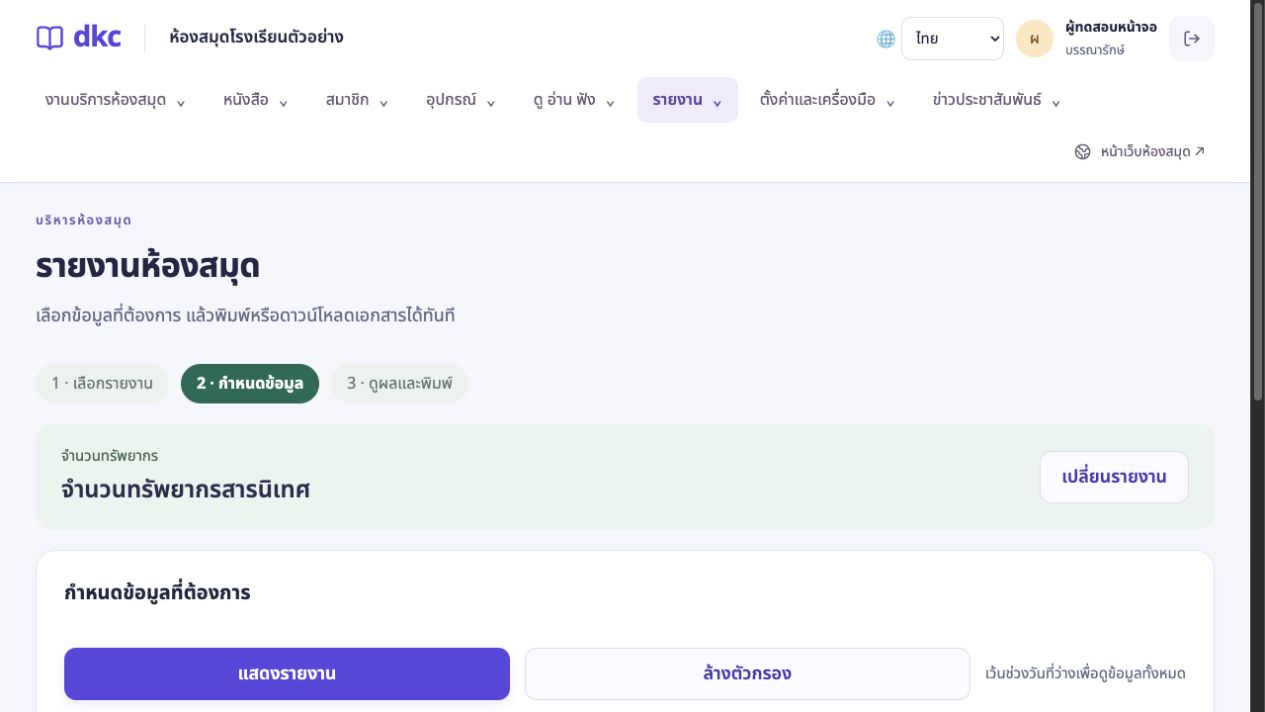
Task: Click the เว้นช่วงวันที่ว่างเพื่อดูข้อมูลทั้งหมด hint text
Action: [1085, 674]
